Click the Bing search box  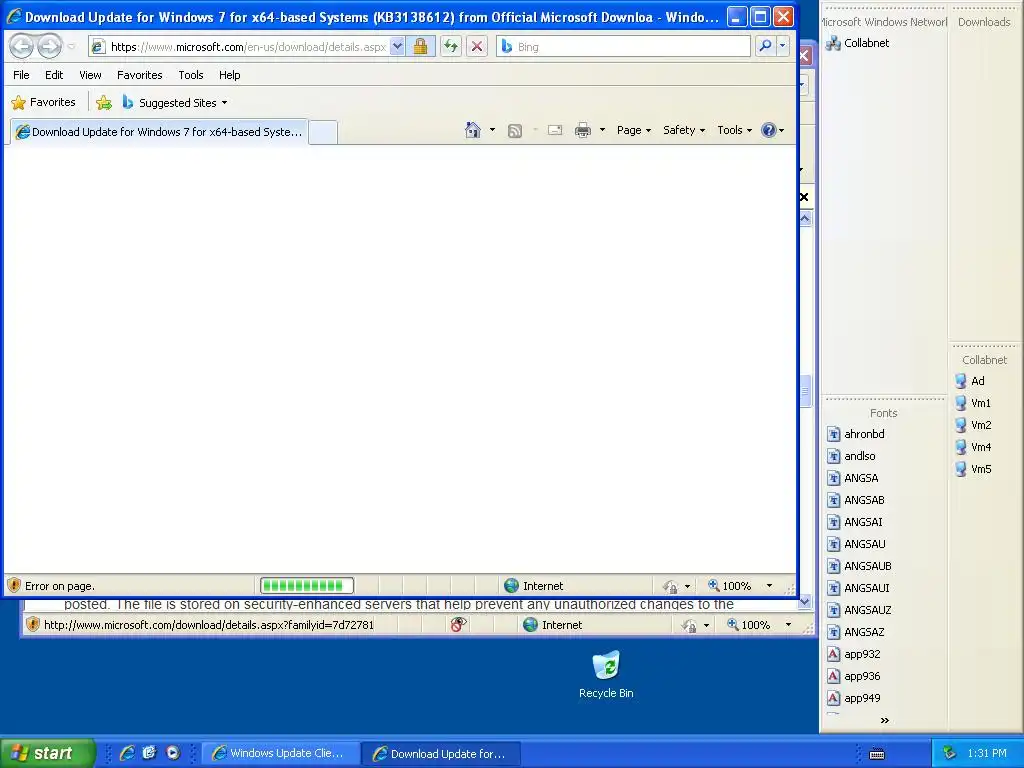click(x=623, y=47)
